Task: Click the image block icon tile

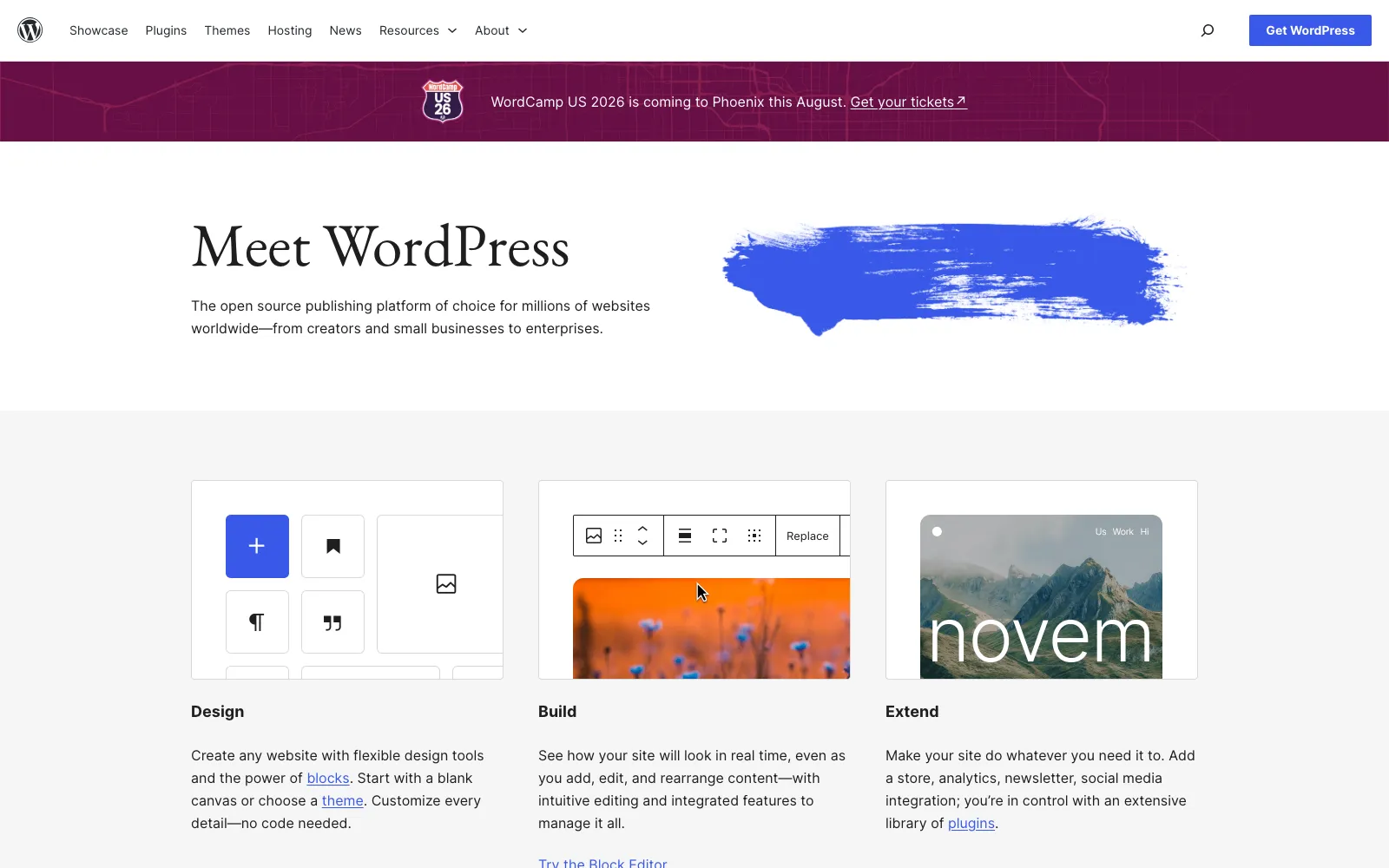Action: coord(440,583)
